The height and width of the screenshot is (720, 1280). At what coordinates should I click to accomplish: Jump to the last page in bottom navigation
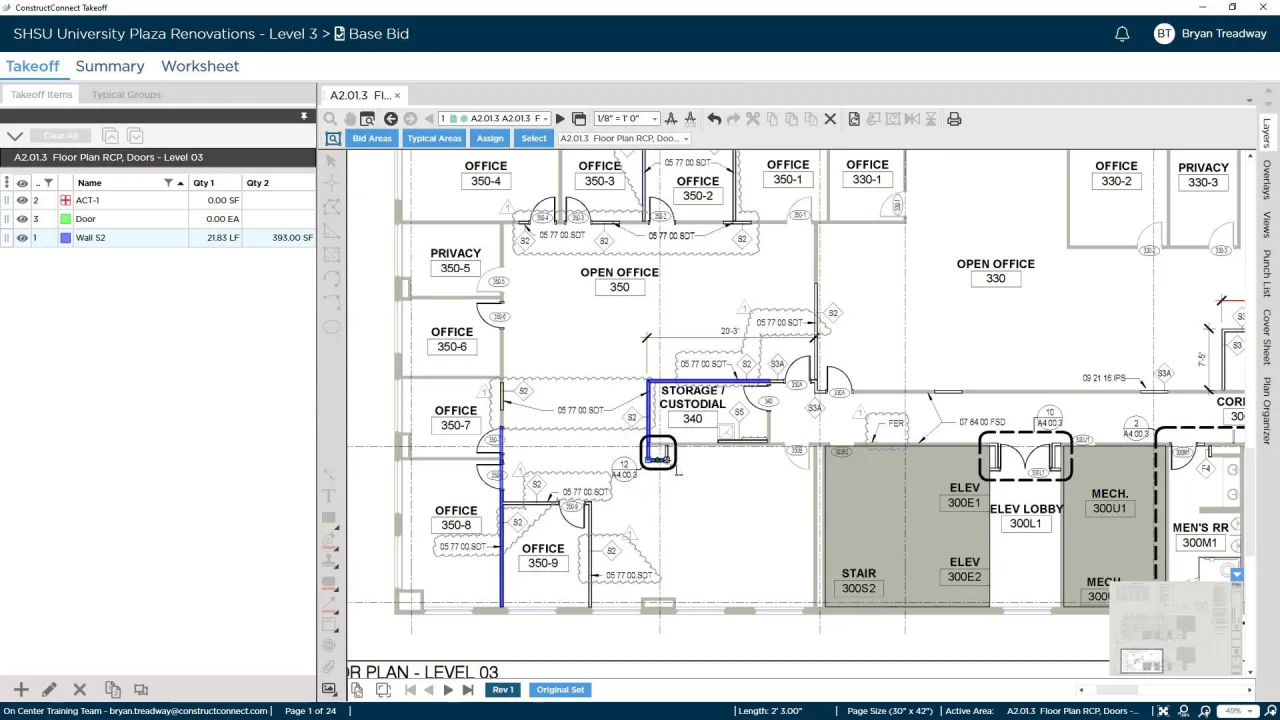point(467,690)
